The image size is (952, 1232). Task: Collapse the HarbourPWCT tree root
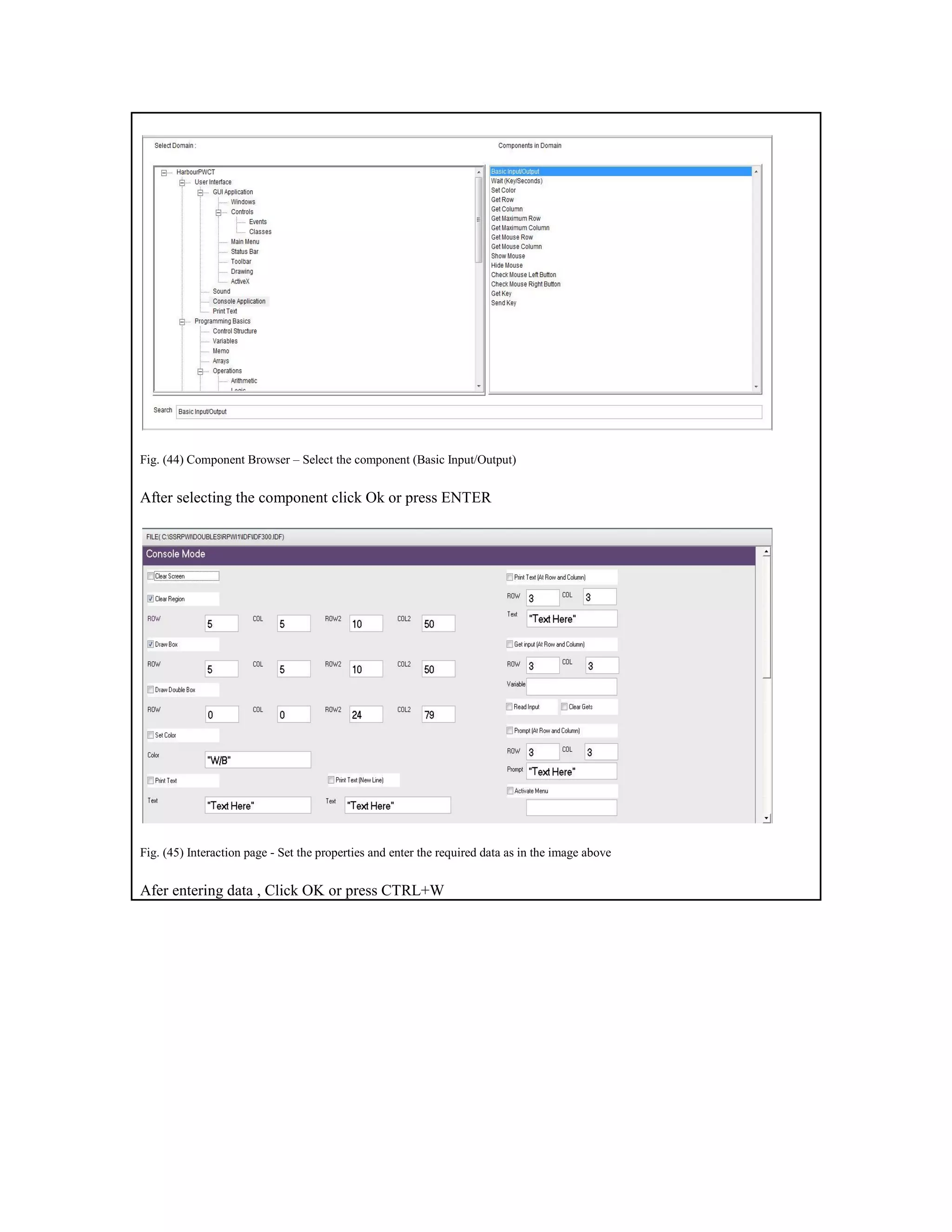click(x=164, y=173)
